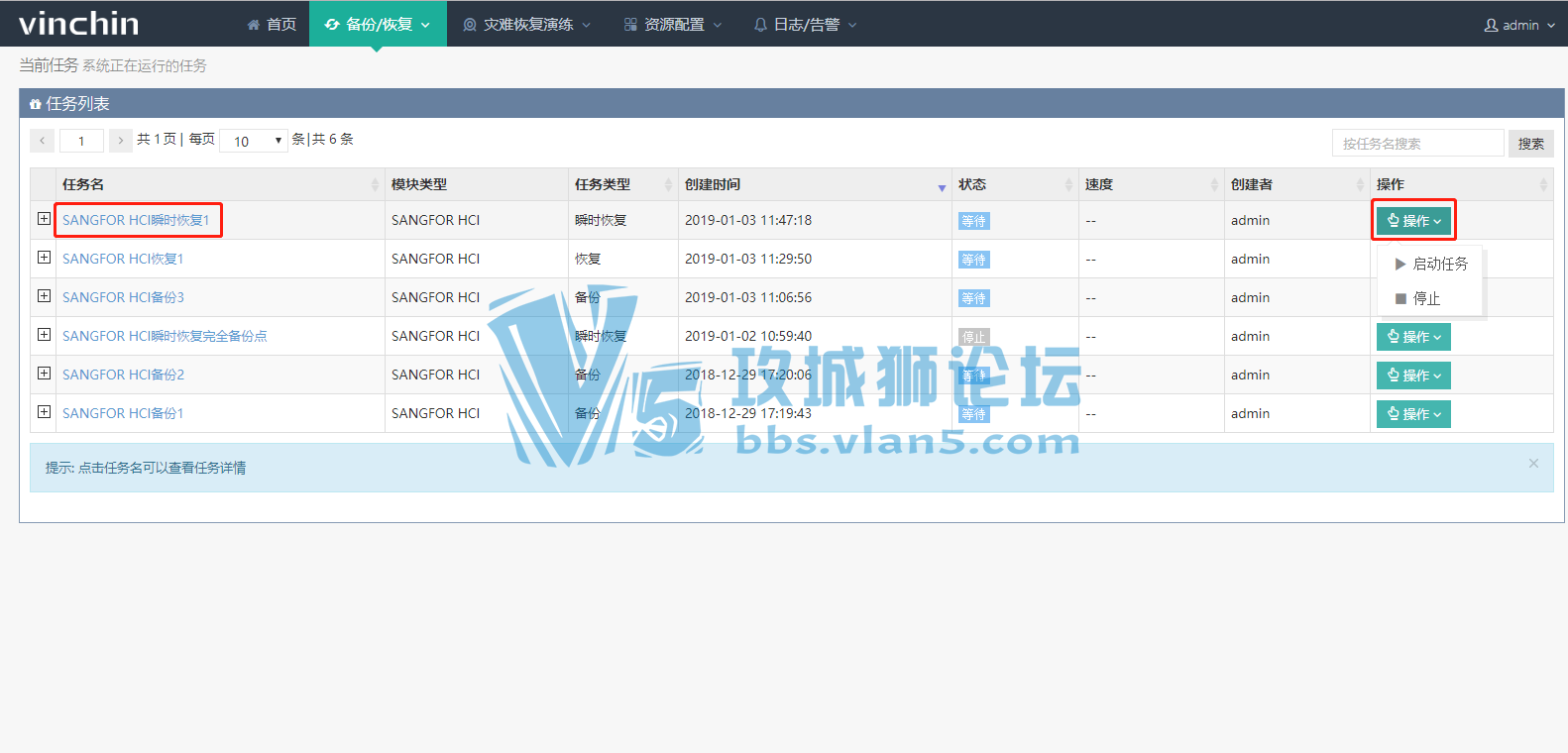Screen dimensions: 1568x753
Task: Open 操作 dropdown for SANGFOR HCI瞬时恢复完全备份点
Action: pyautogui.click(x=1413, y=337)
